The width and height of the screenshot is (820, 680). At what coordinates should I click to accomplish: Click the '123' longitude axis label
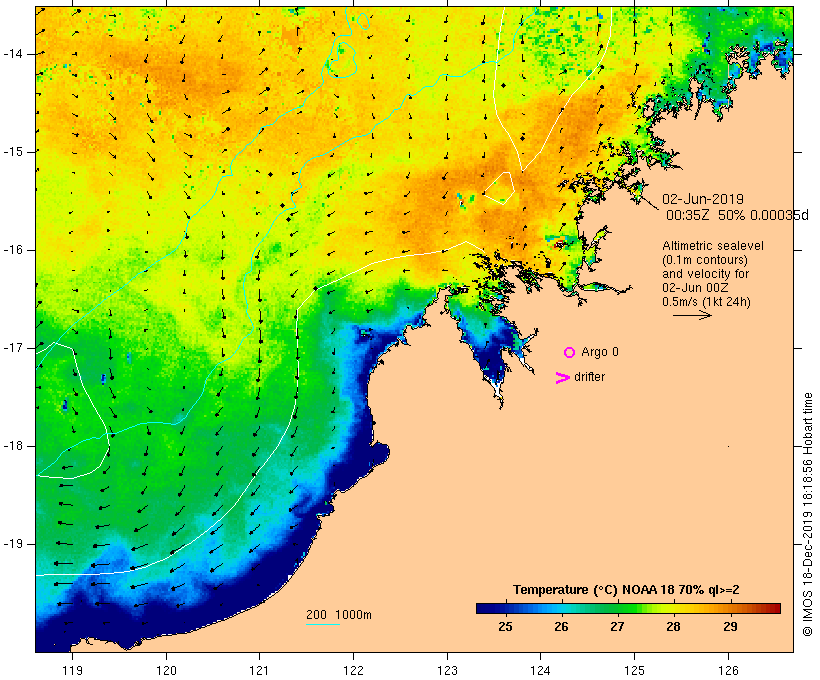(x=447, y=671)
